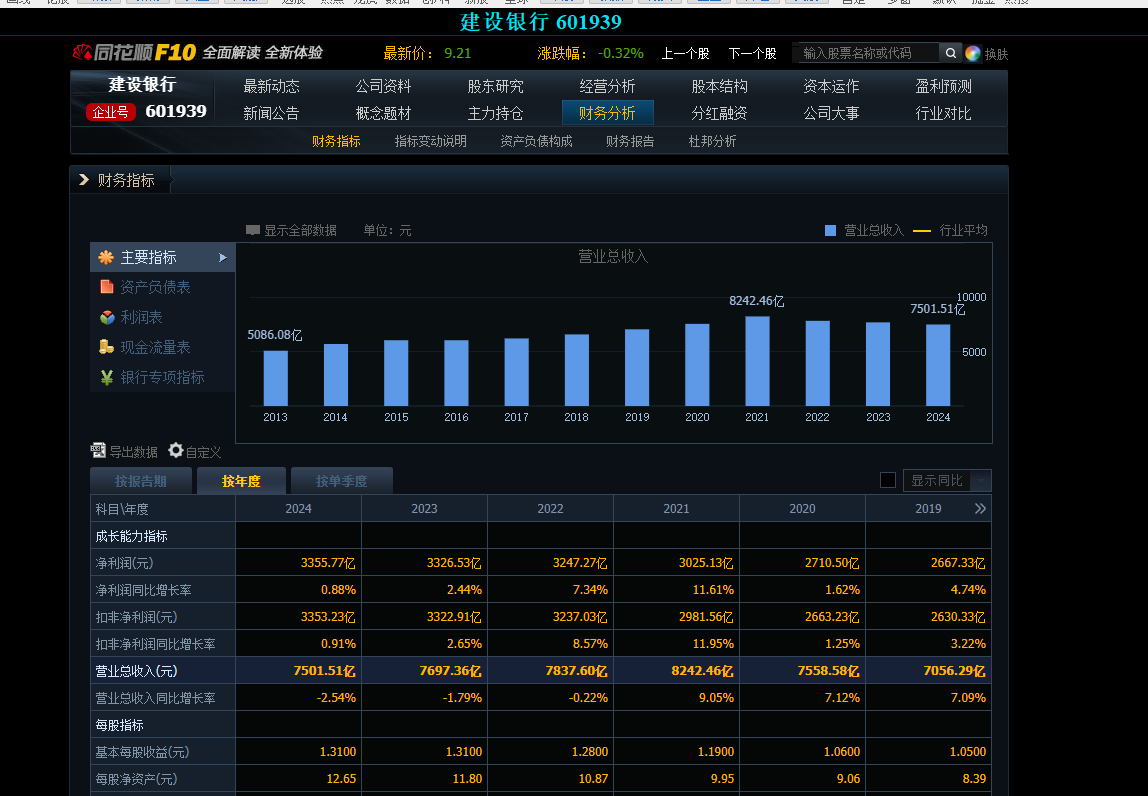This screenshot has height=796, width=1148.
Task: Go to 公司资料 menu item
Action: pos(383,86)
